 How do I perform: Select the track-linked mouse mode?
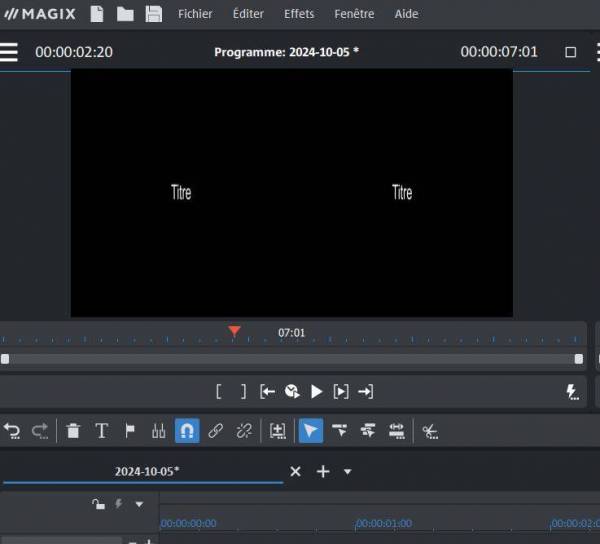pos(339,431)
